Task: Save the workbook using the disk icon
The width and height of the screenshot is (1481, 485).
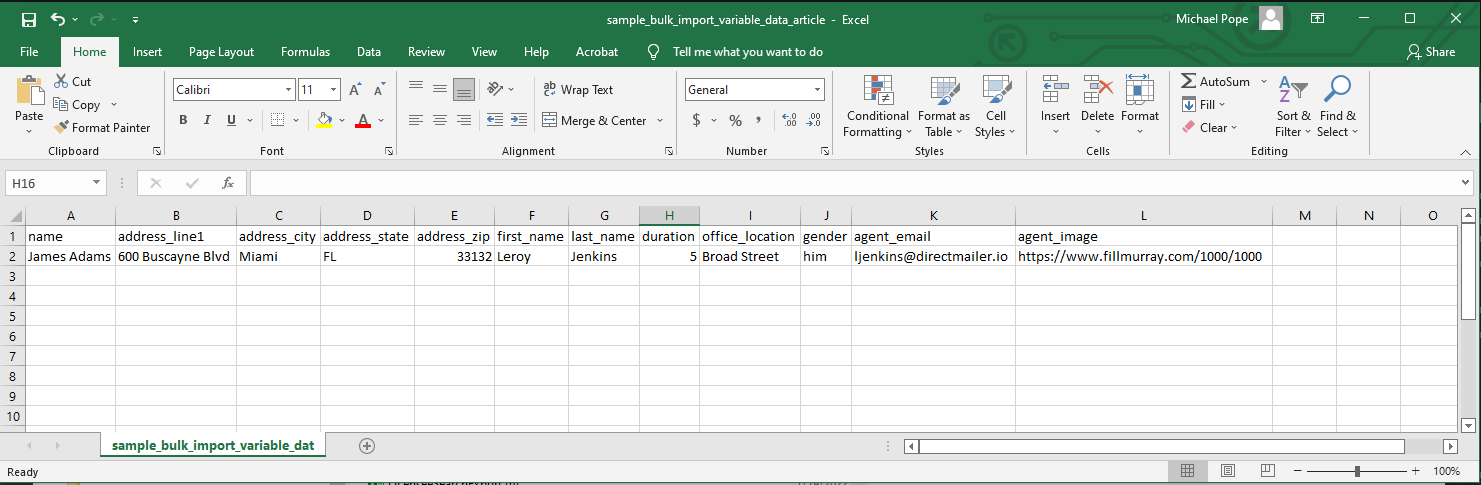Action: [x=28, y=19]
